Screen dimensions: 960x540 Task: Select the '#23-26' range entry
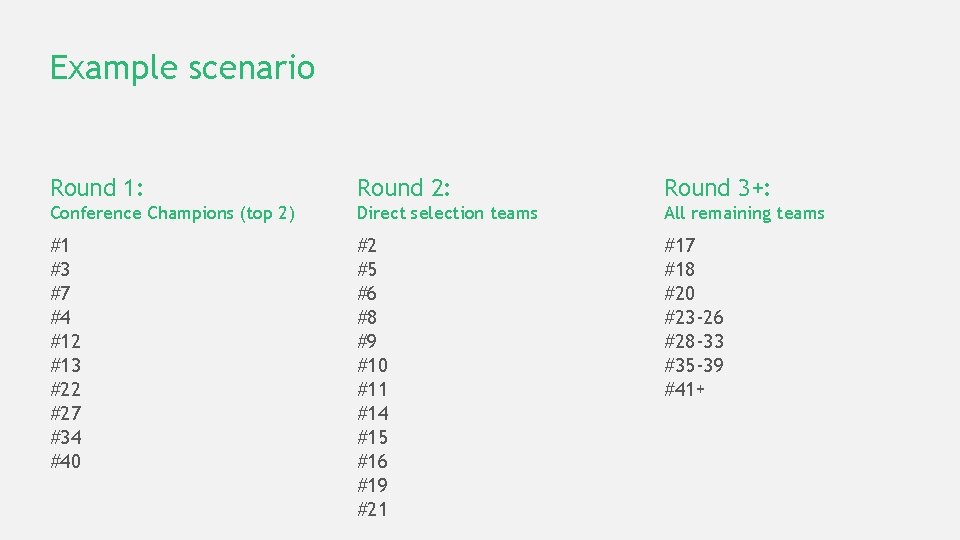pyautogui.click(x=694, y=317)
